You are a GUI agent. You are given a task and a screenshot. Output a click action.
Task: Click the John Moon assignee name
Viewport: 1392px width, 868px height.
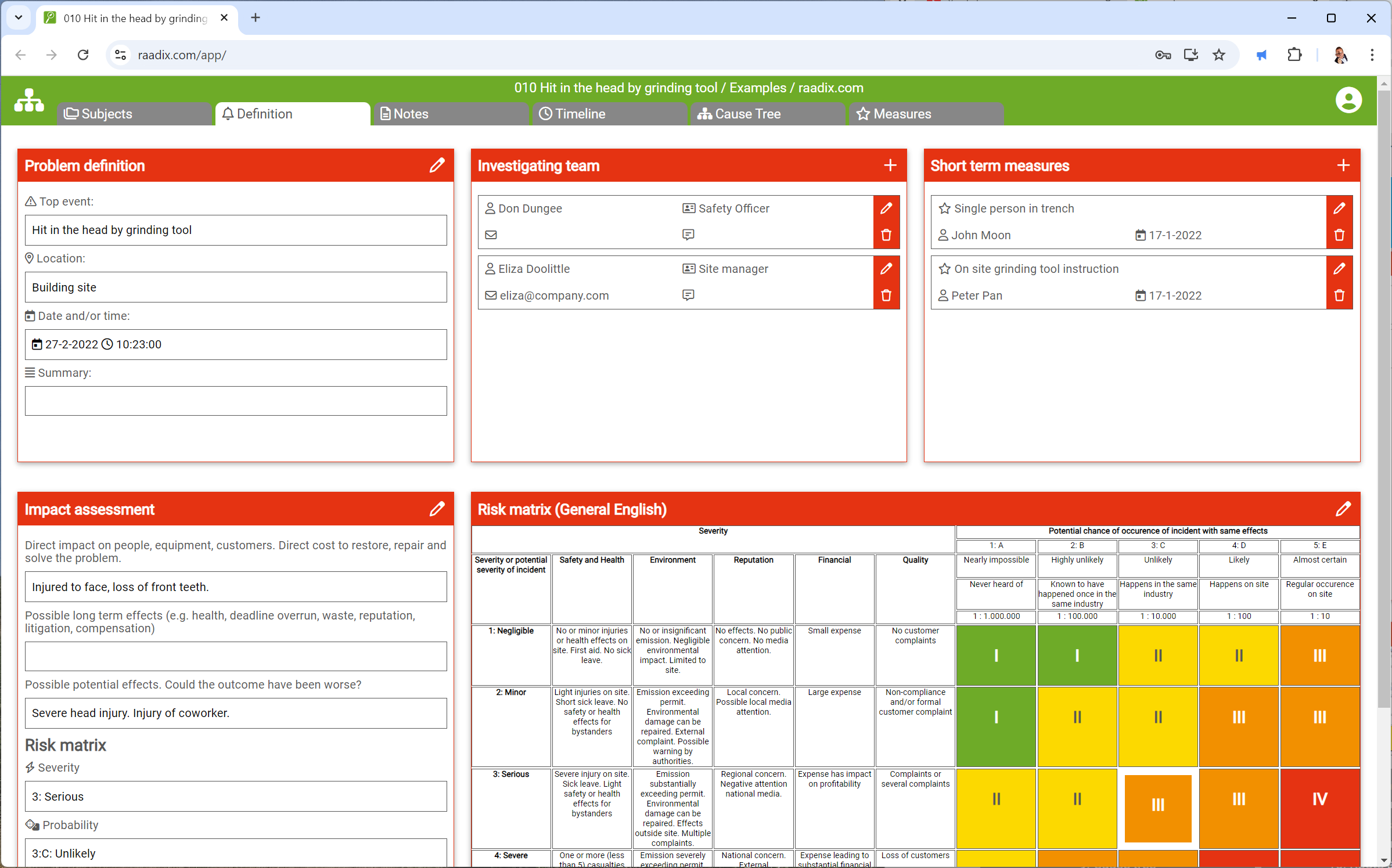[x=981, y=235]
